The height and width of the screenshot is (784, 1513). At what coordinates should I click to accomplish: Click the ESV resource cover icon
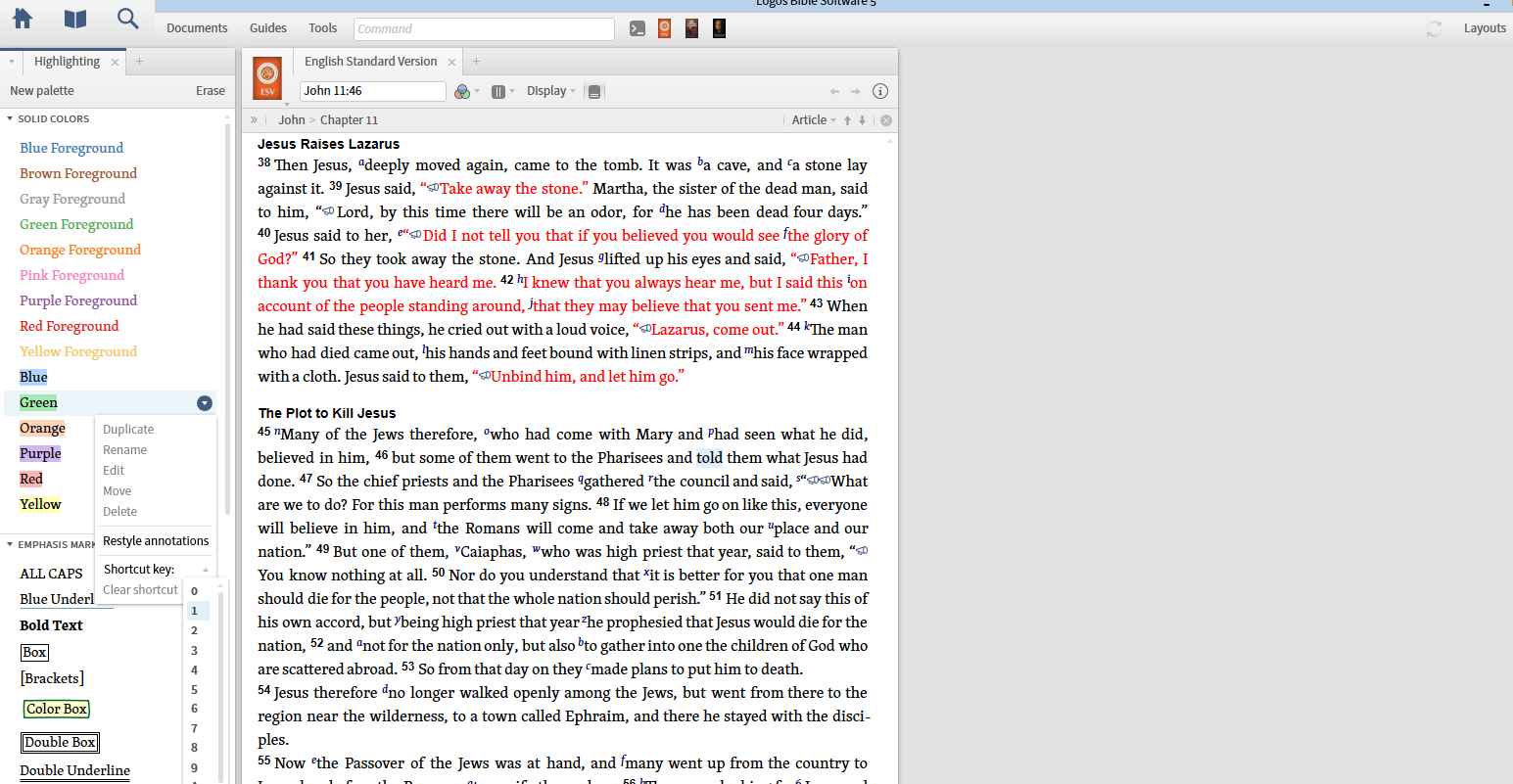click(x=267, y=77)
